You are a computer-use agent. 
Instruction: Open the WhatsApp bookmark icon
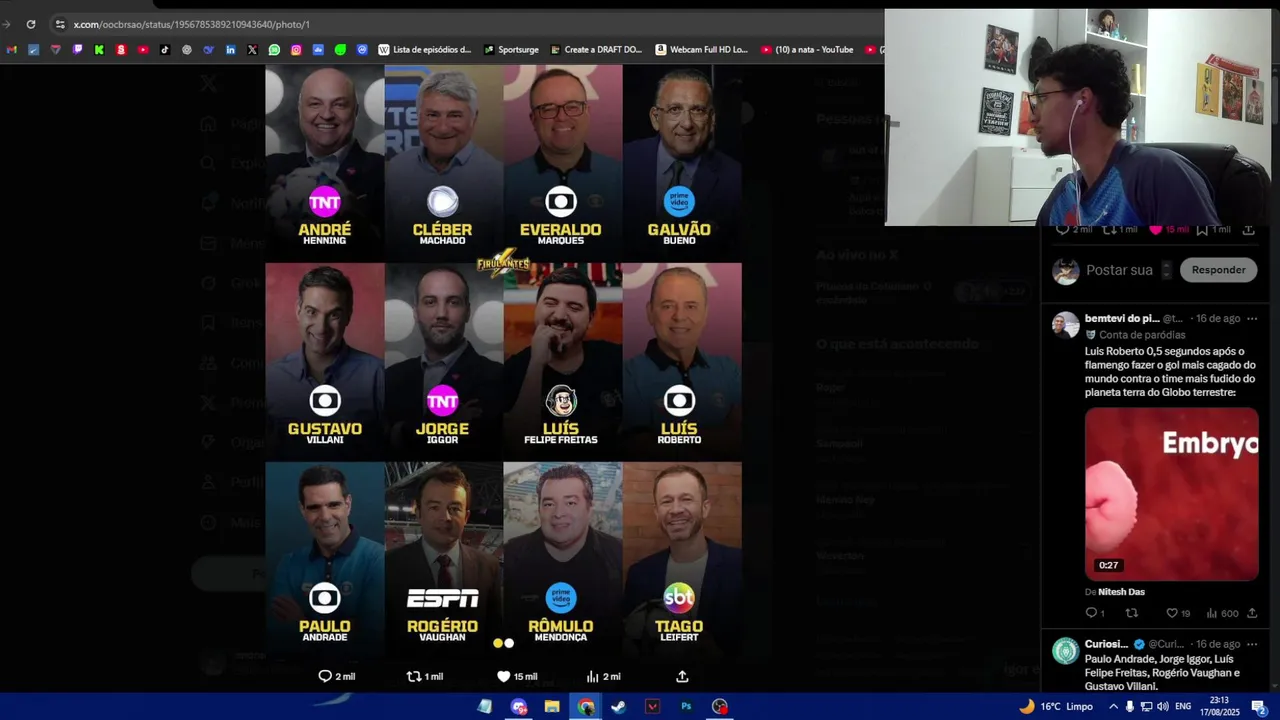pos(274,49)
